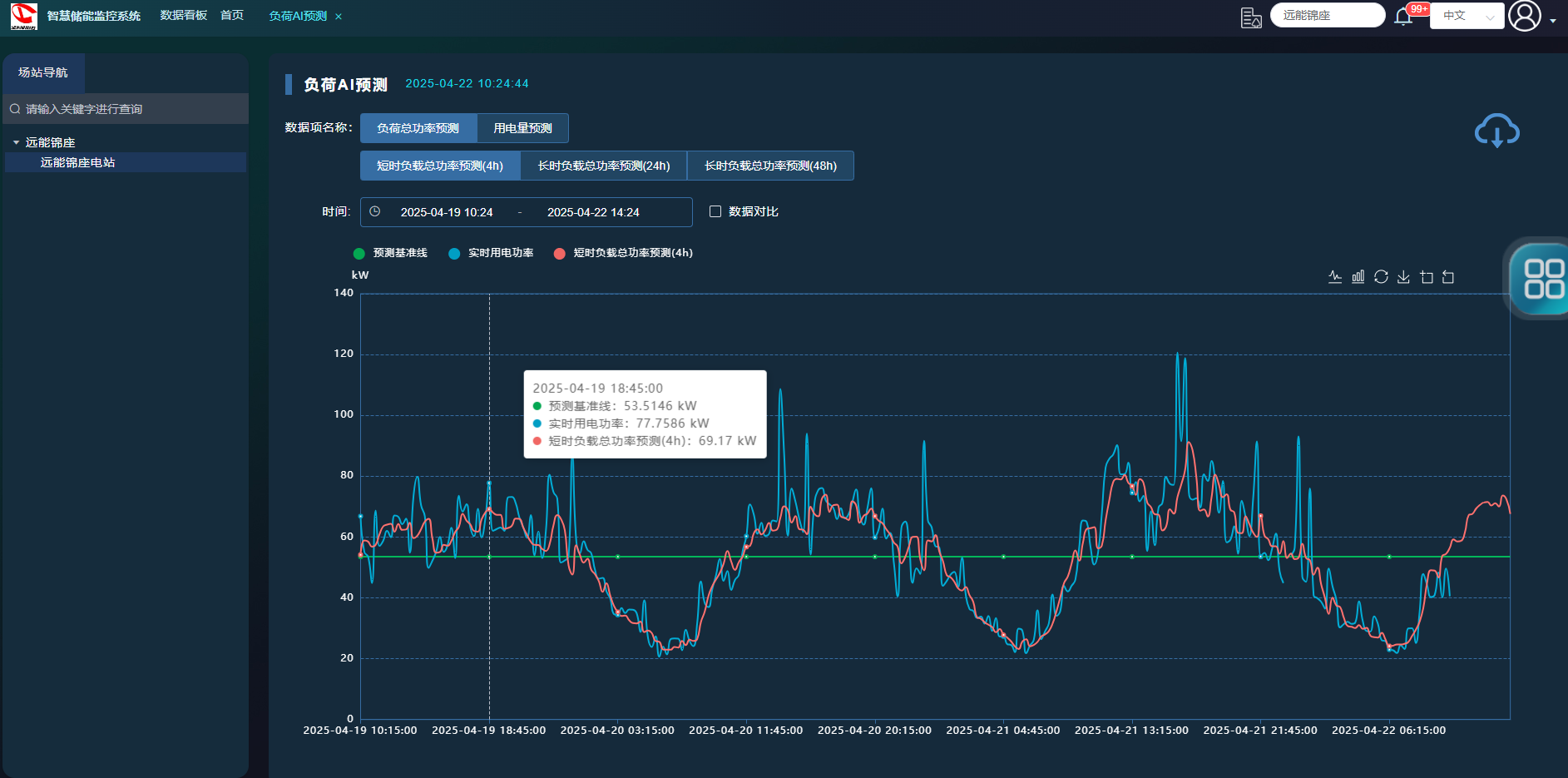Enable the 数据对比 checkbox
The image size is (1568, 778).
715,211
